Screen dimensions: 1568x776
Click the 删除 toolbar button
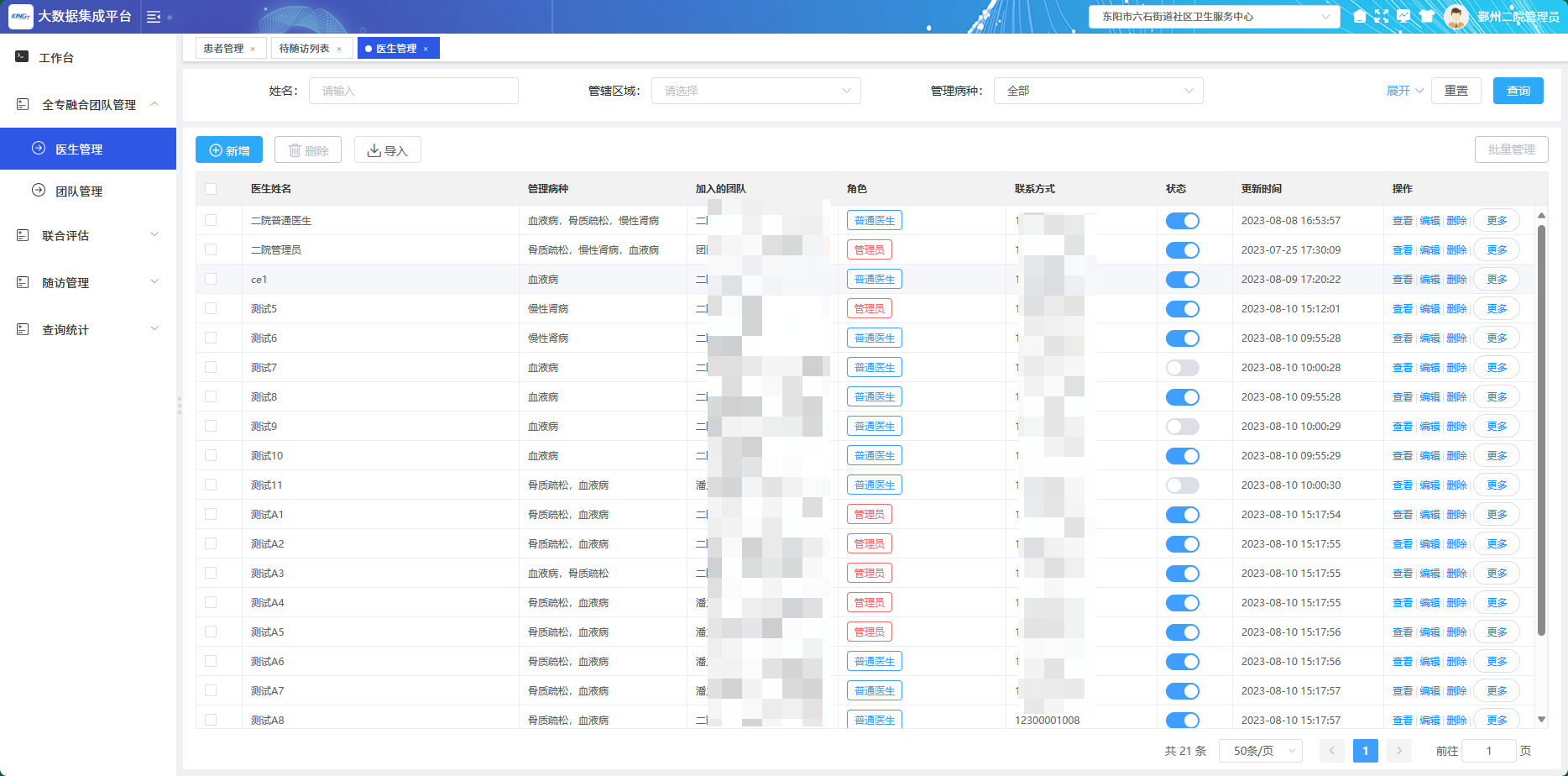(x=308, y=149)
